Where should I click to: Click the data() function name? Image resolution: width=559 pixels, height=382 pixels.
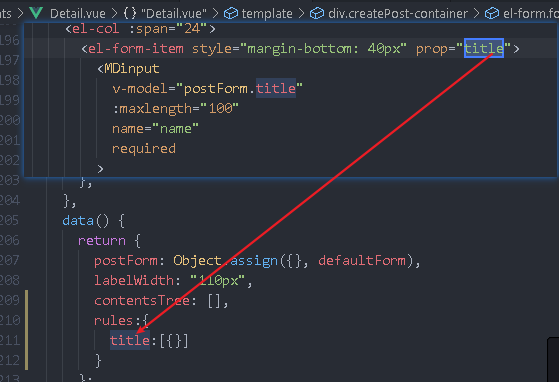click(78, 221)
